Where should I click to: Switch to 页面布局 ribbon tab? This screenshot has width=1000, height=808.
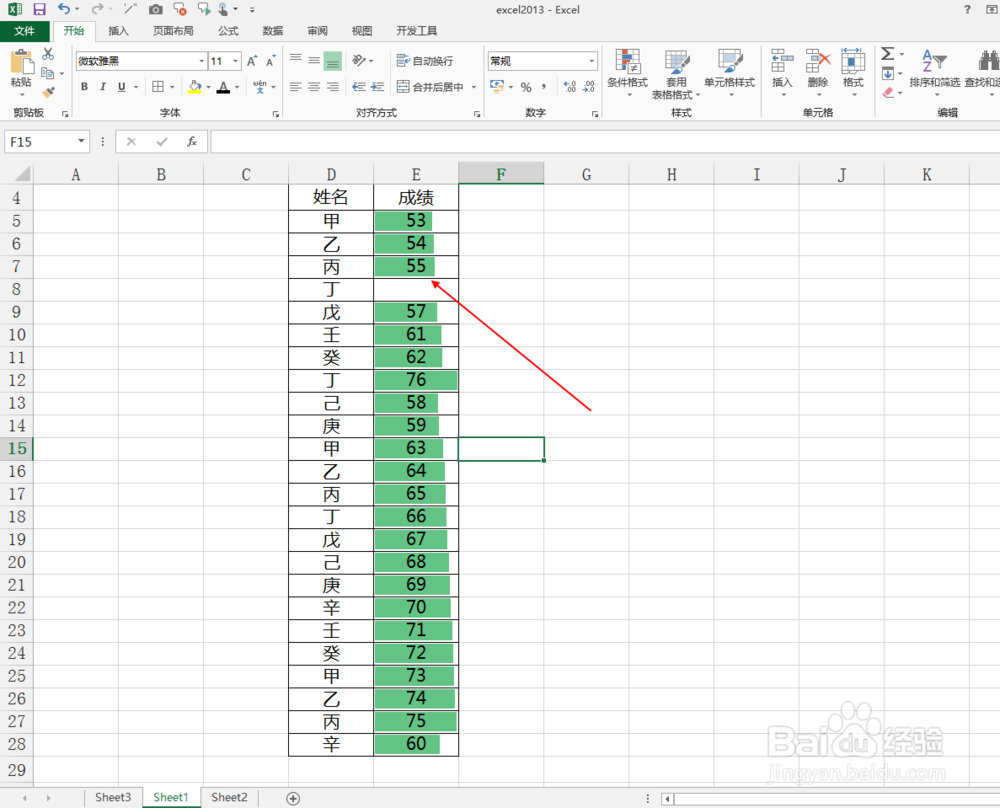coord(173,31)
